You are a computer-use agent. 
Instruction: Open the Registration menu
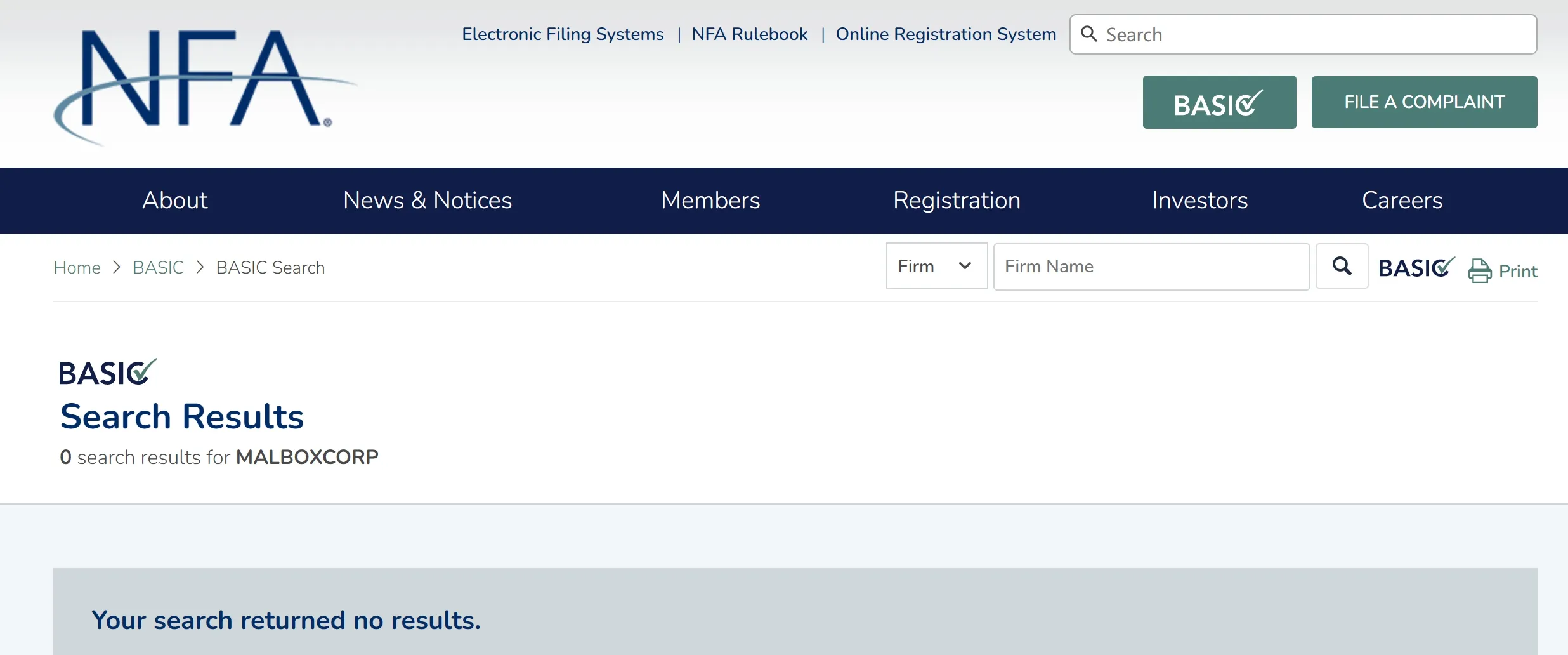pos(957,201)
